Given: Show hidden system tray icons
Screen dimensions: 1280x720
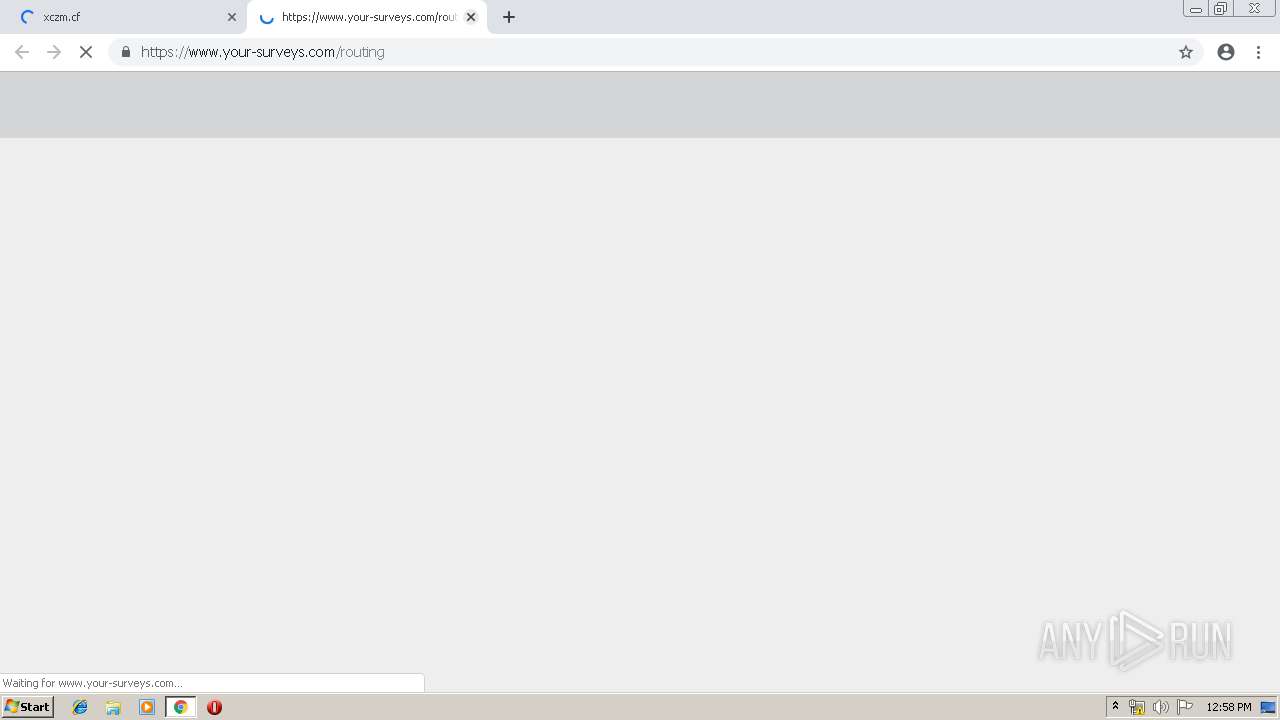Looking at the screenshot, I should 1116,707.
